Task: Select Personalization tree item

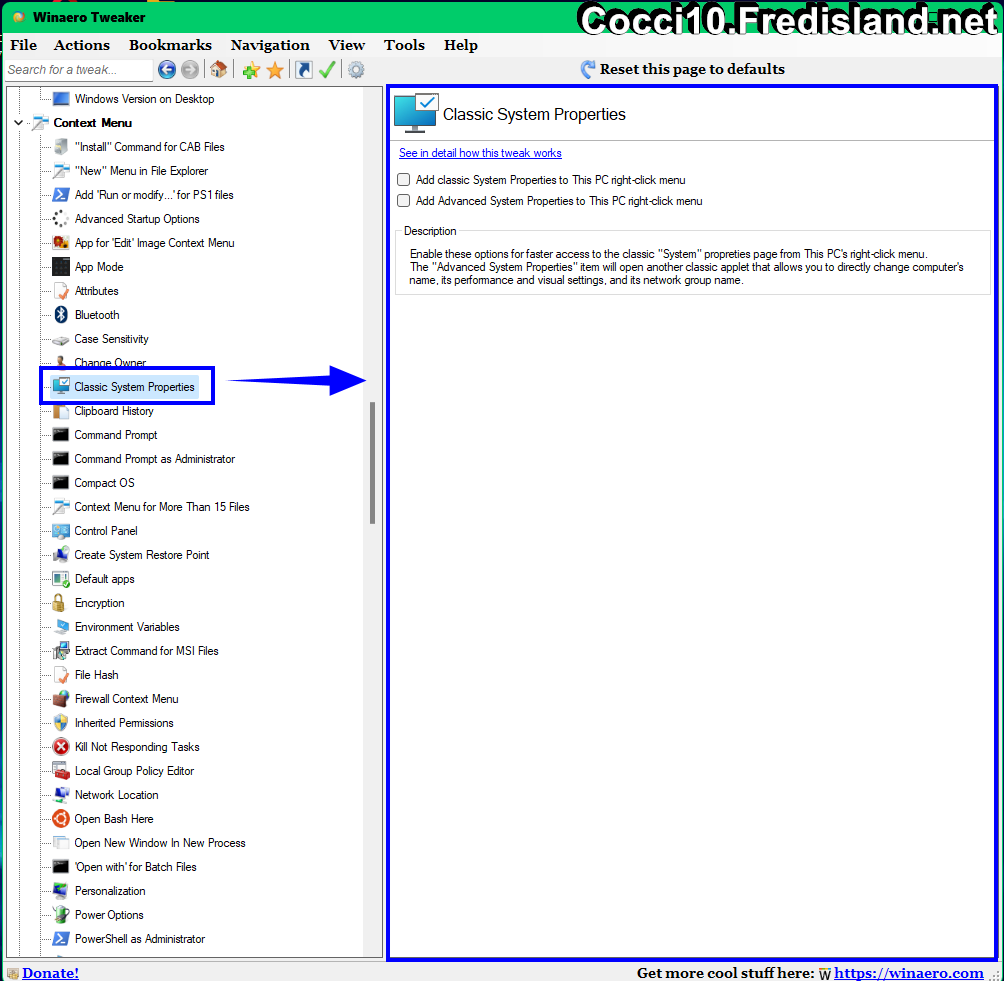Action: pyautogui.click(x=110, y=891)
